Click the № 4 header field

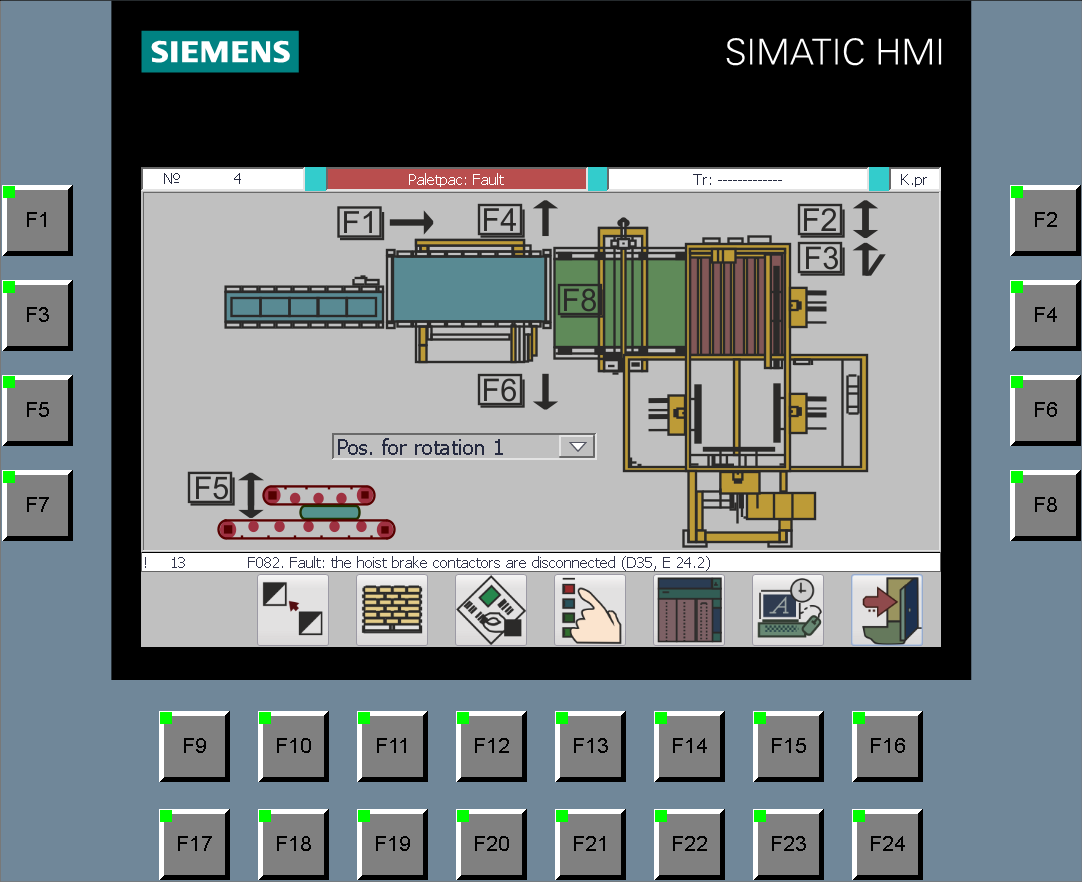pos(223,179)
